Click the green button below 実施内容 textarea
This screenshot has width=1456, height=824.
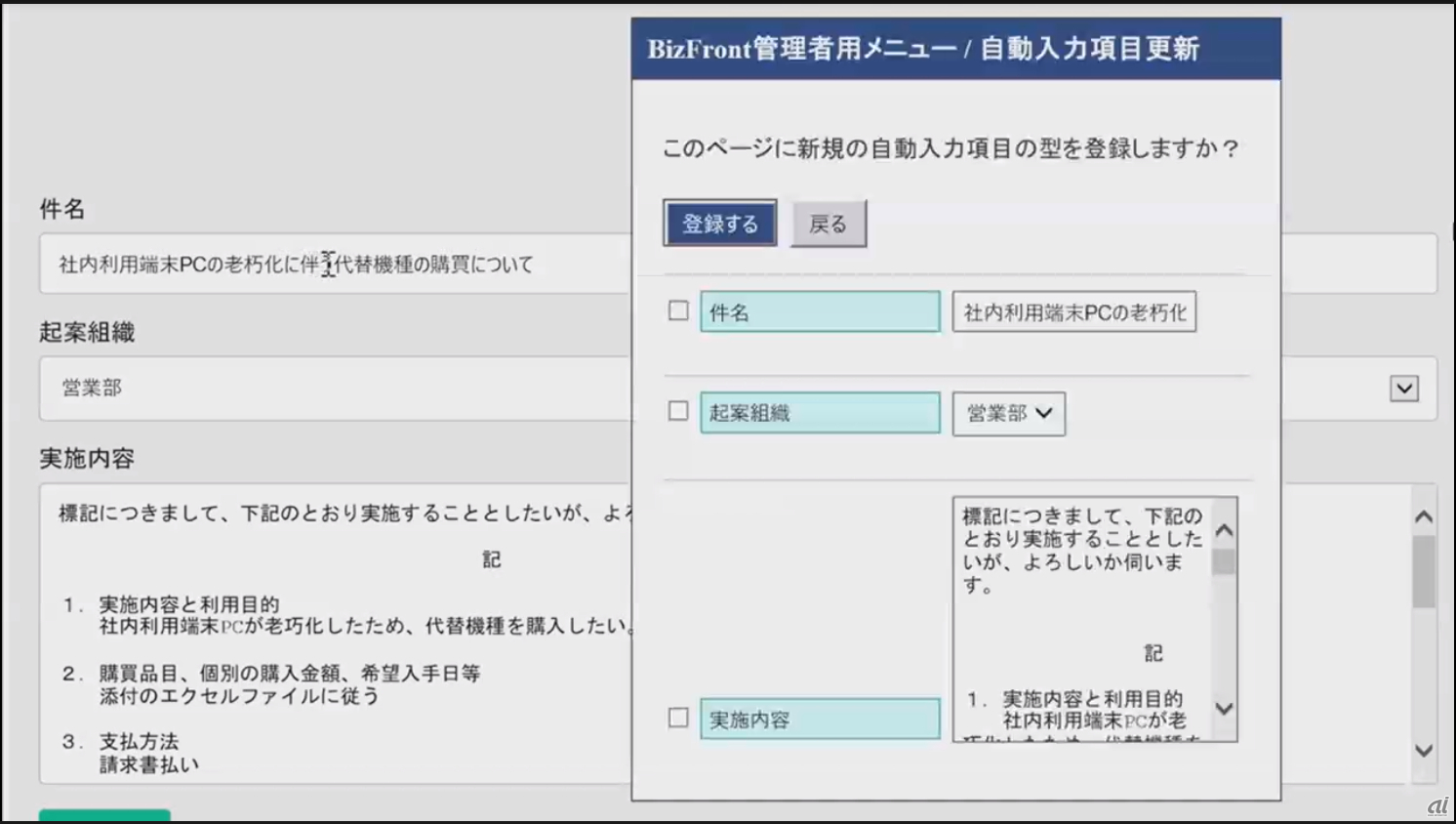pyautogui.click(x=104, y=815)
